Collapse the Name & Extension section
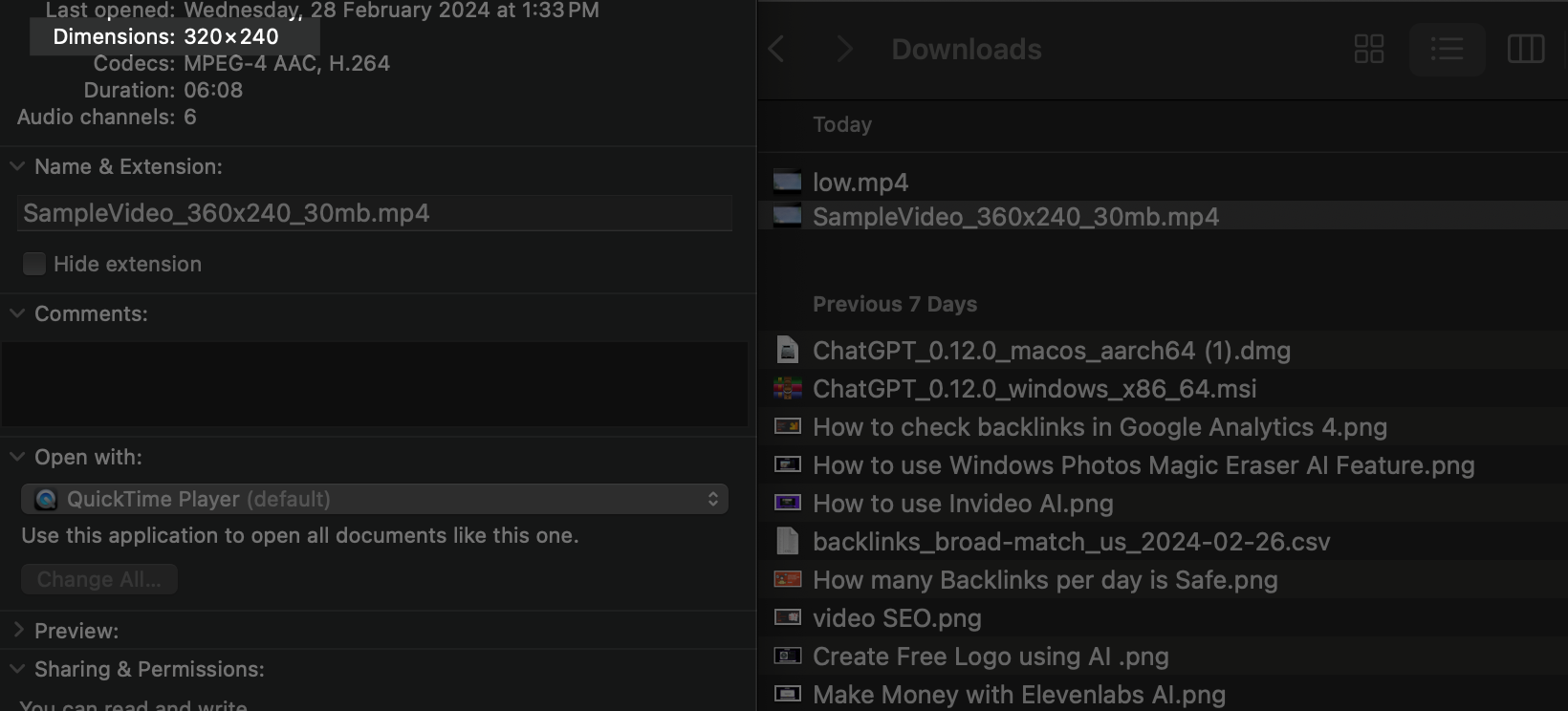This screenshot has height=711, width=1568. point(17,166)
